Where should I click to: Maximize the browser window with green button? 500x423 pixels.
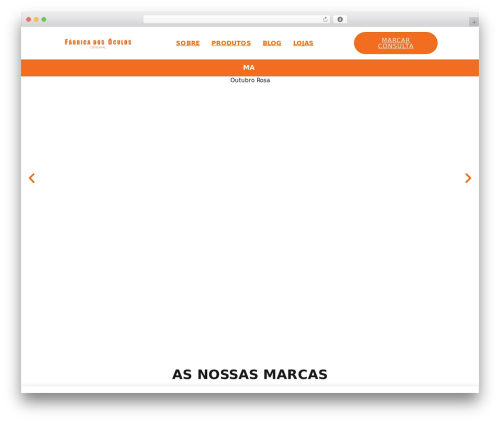pyautogui.click(x=44, y=19)
